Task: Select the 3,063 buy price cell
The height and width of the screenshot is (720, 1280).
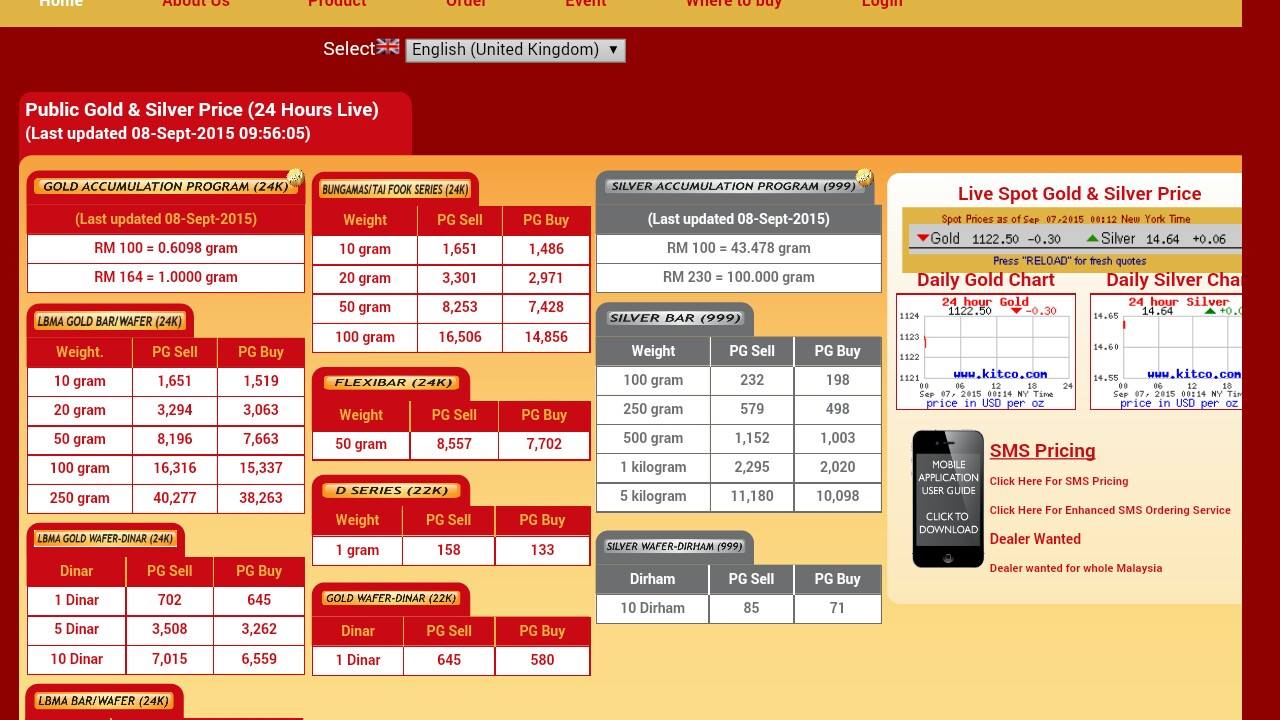Action: pyautogui.click(x=261, y=410)
